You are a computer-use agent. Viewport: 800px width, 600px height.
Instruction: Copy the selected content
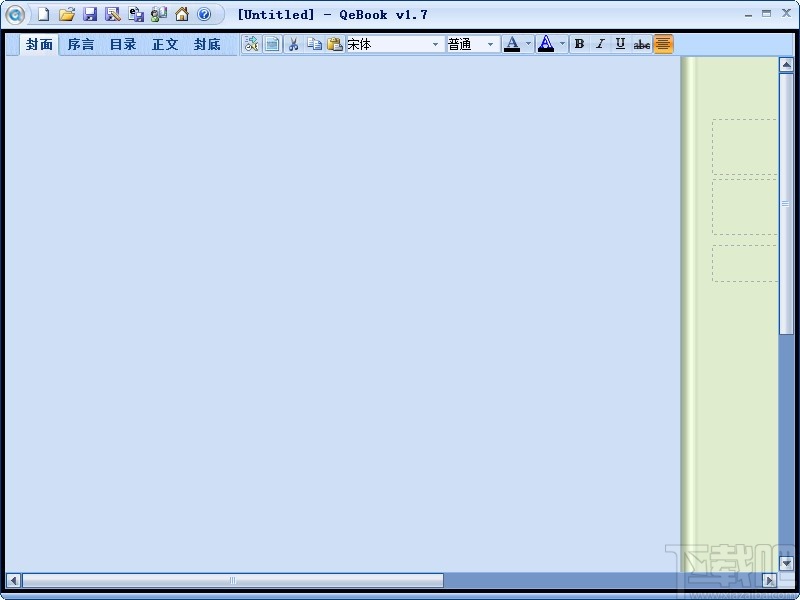click(x=314, y=43)
